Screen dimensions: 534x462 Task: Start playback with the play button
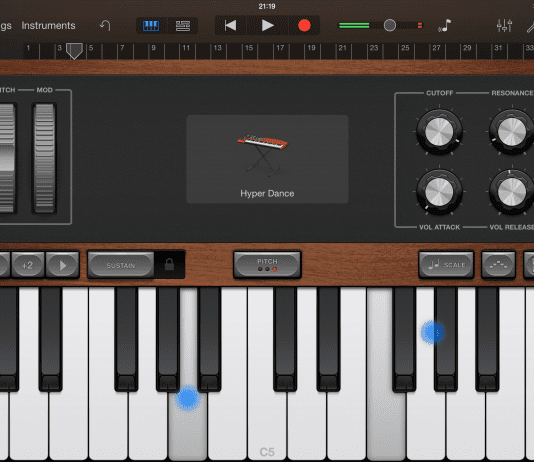(267, 26)
